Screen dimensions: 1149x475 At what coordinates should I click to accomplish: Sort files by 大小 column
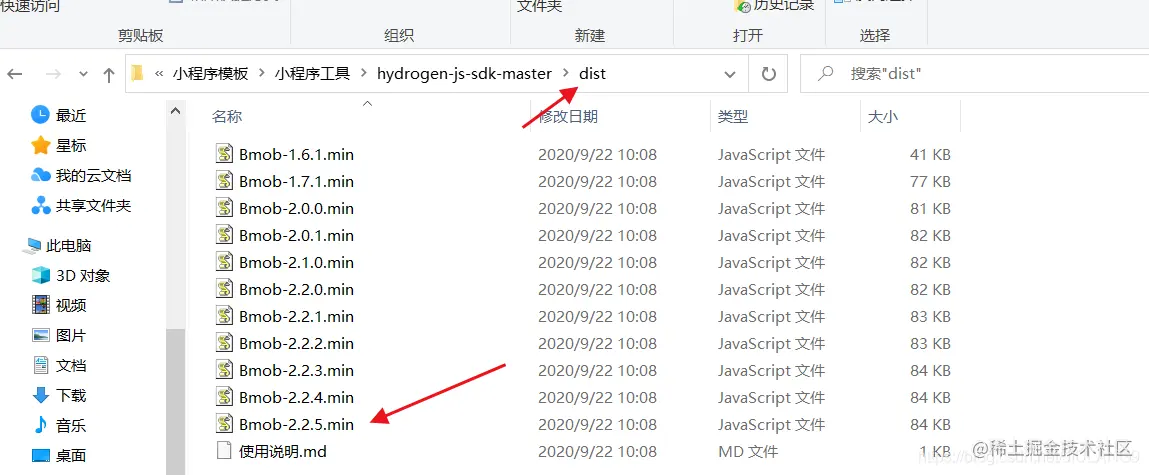pyautogui.click(x=882, y=117)
